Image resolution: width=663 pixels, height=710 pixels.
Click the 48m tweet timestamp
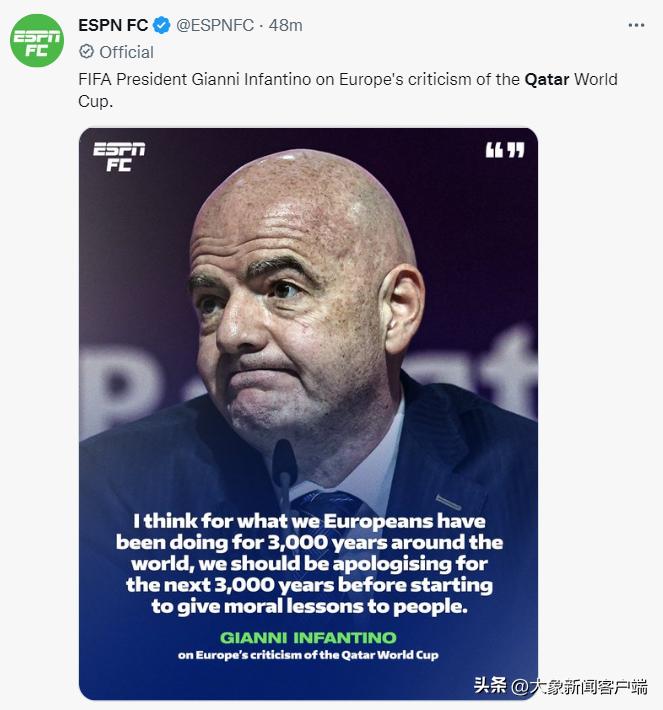(x=285, y=25)
